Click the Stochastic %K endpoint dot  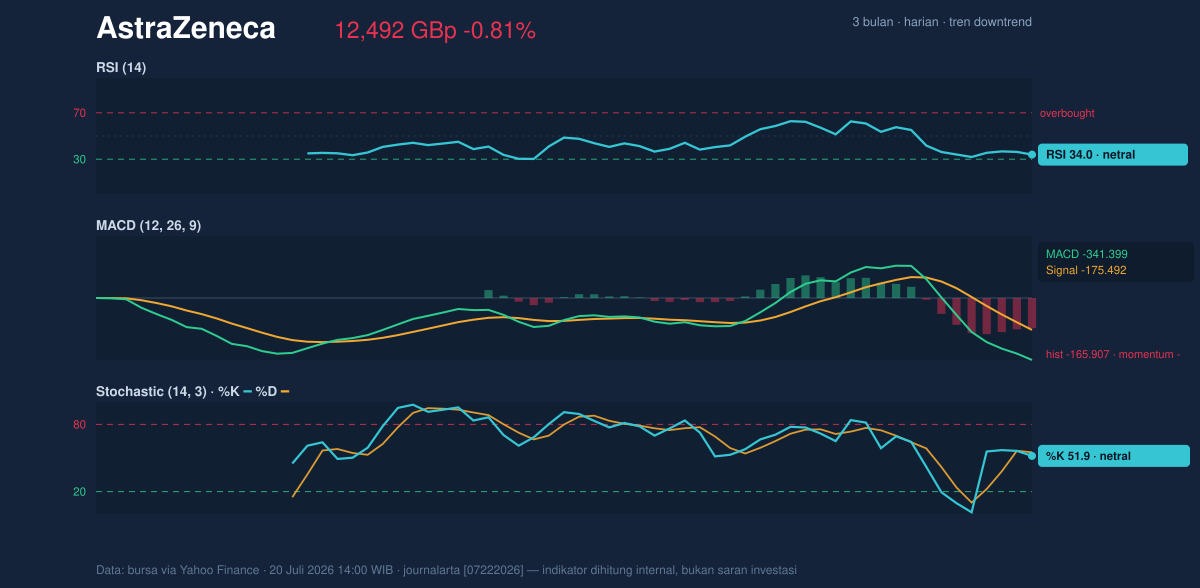1032,456
